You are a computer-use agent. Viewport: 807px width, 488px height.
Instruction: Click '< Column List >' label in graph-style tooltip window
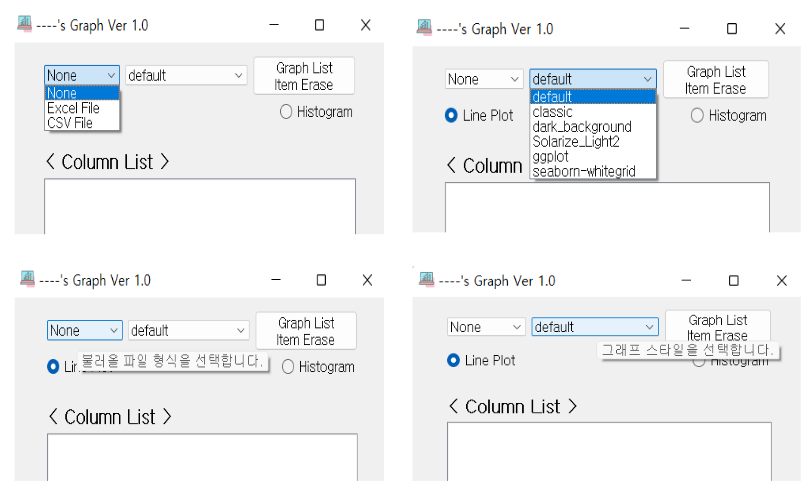click(x=513, y=407)
